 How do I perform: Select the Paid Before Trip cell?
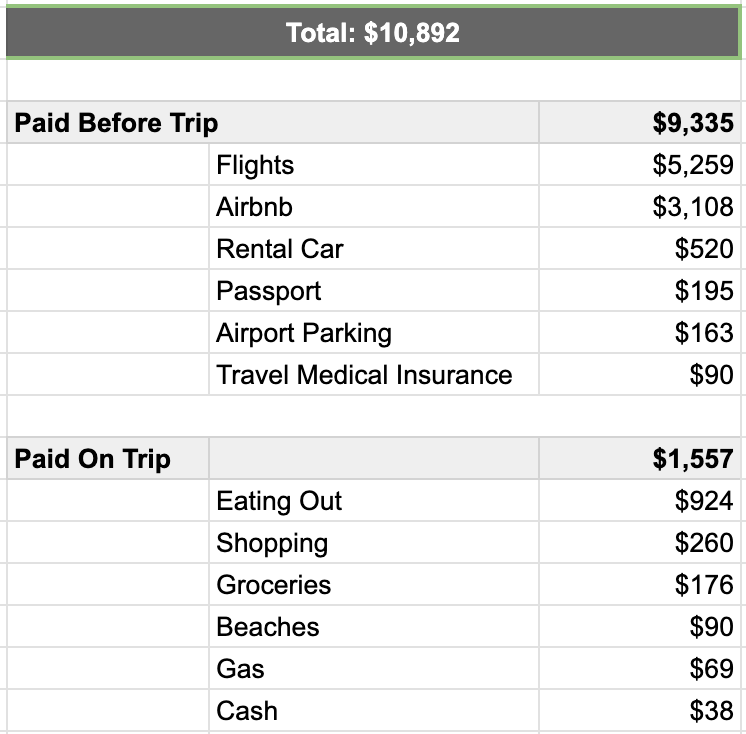click(273, 123)
